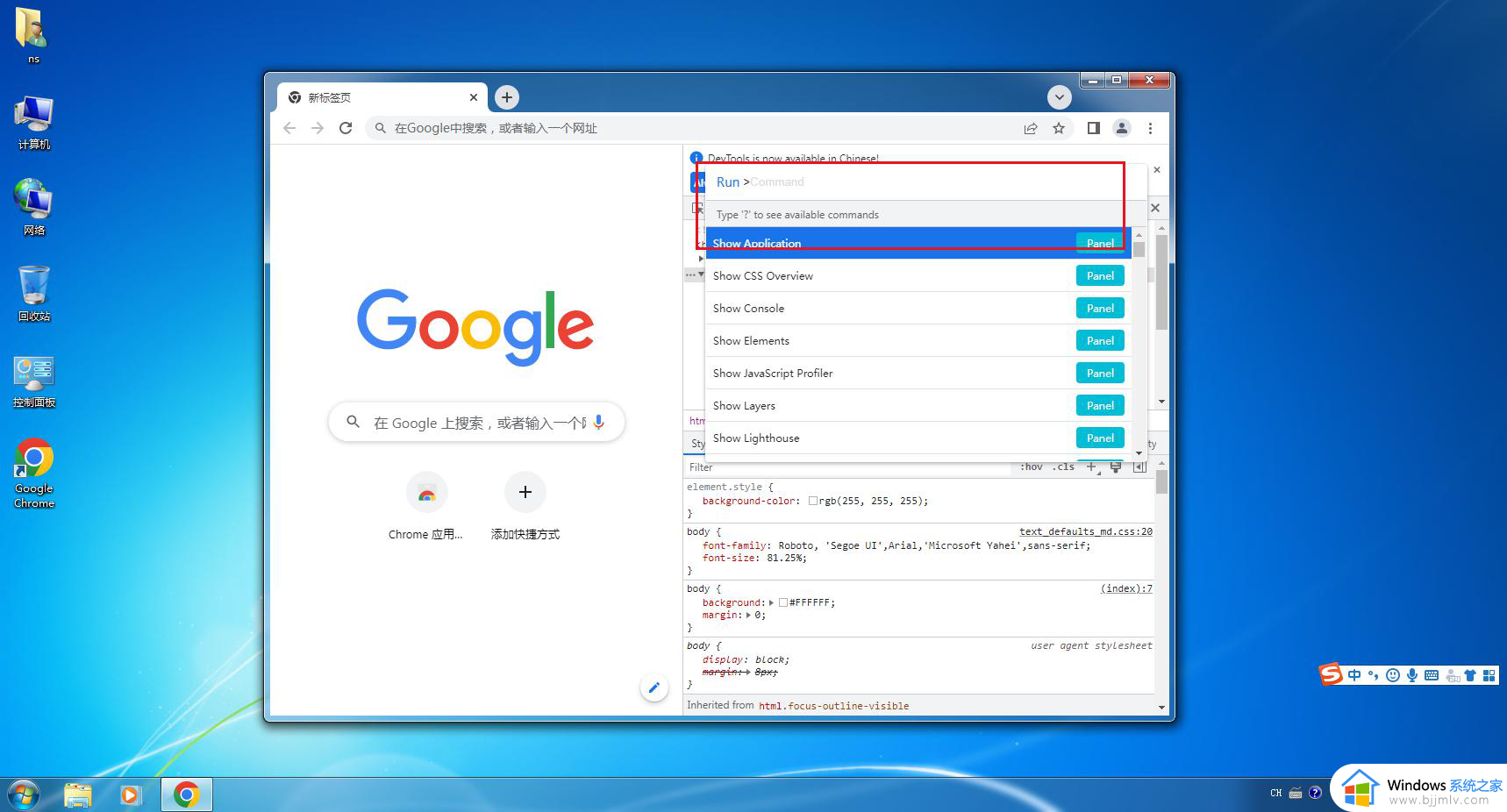Open the Chrome profile avatar
Screen dimensions: 1507x812
[x=1122, y=128]
